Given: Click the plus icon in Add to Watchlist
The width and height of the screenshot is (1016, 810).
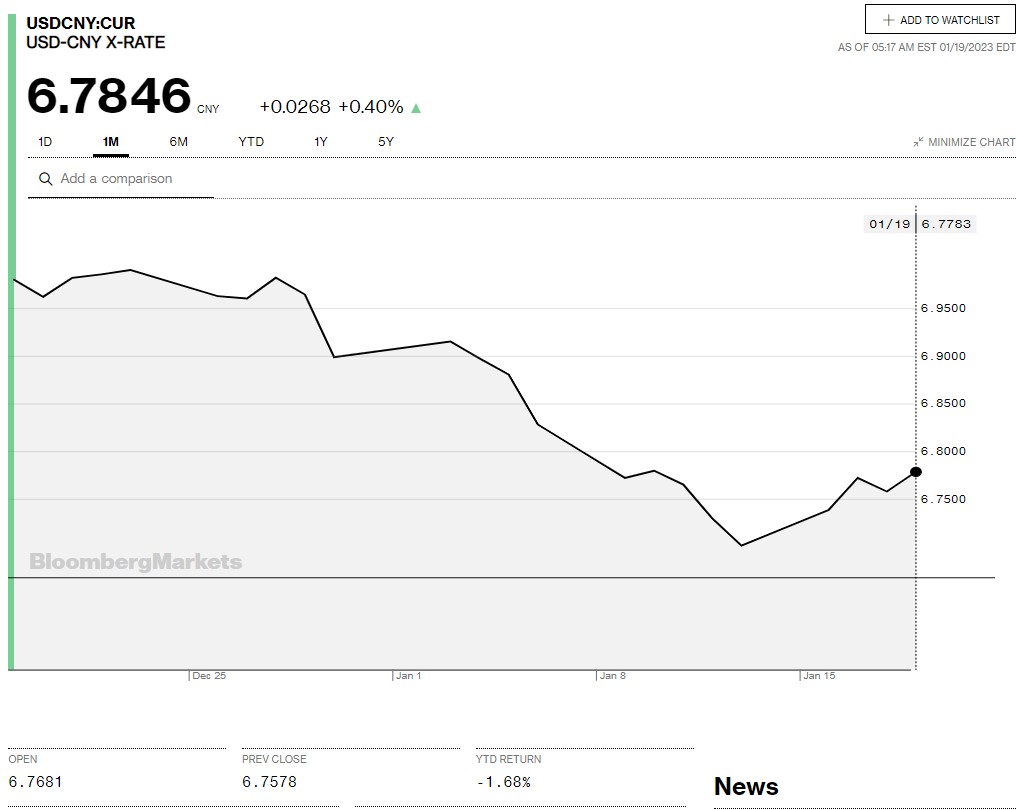Looking at the screenshot, I should [x=888, y=20].
